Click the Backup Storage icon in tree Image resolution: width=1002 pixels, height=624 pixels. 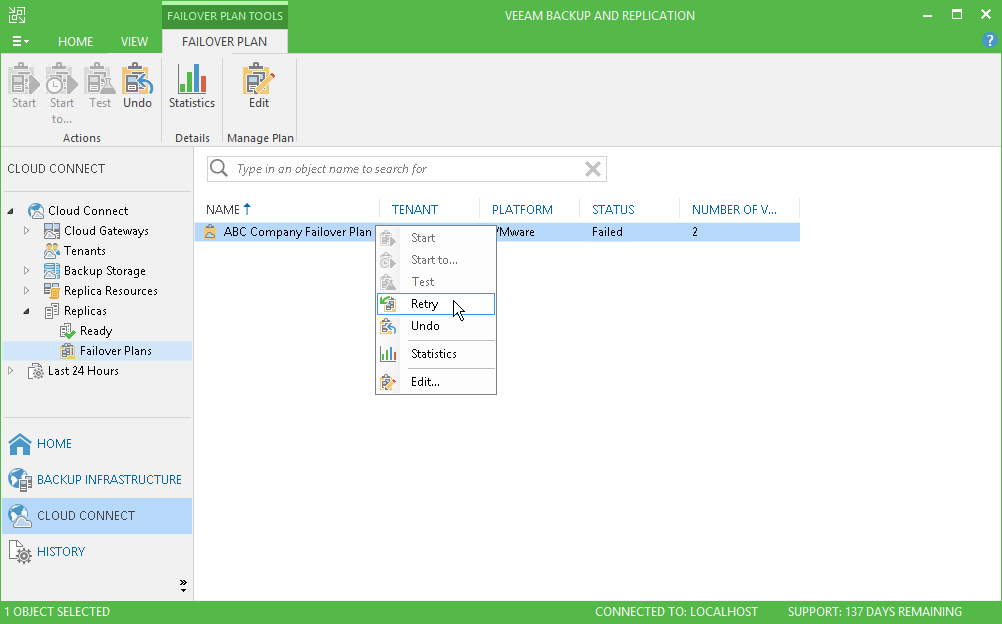tap(52, 270)
